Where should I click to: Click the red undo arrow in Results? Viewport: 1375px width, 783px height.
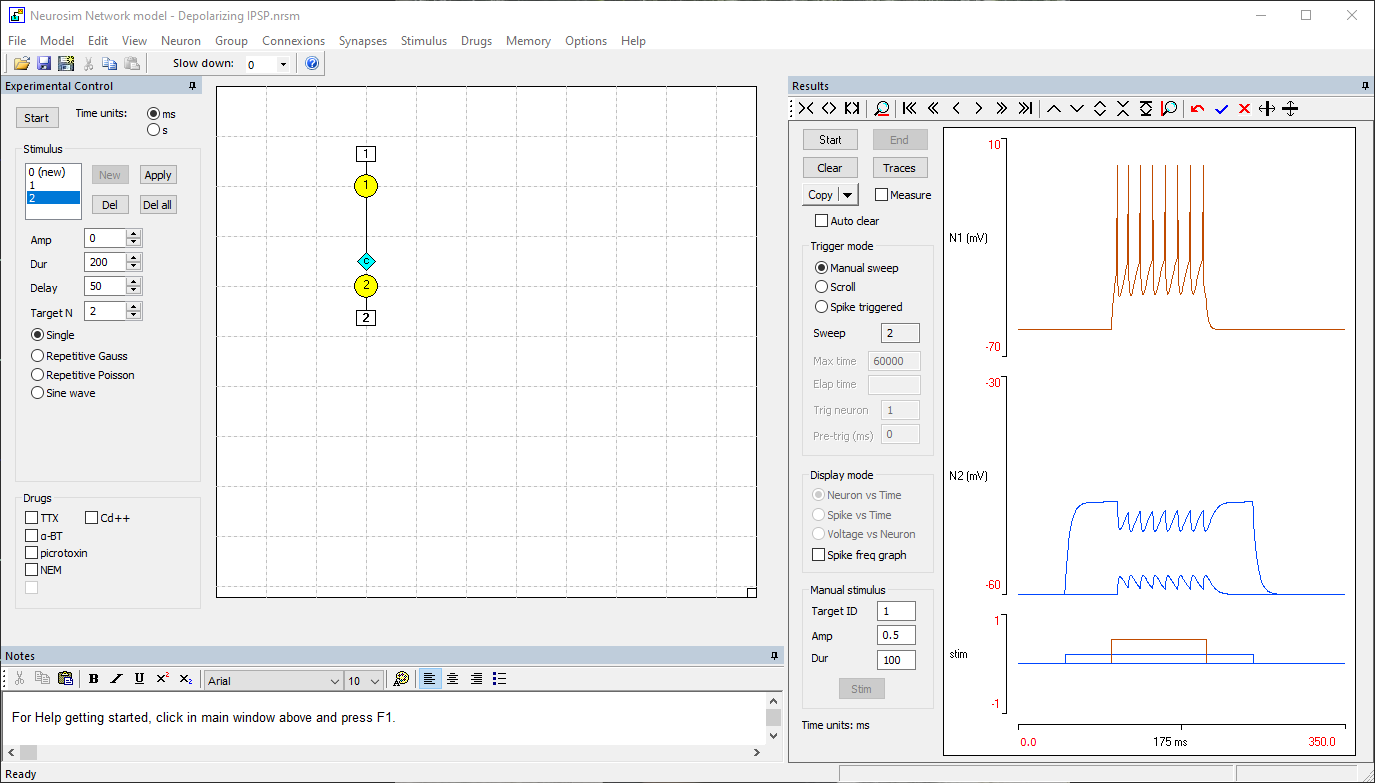(1197, 109)
